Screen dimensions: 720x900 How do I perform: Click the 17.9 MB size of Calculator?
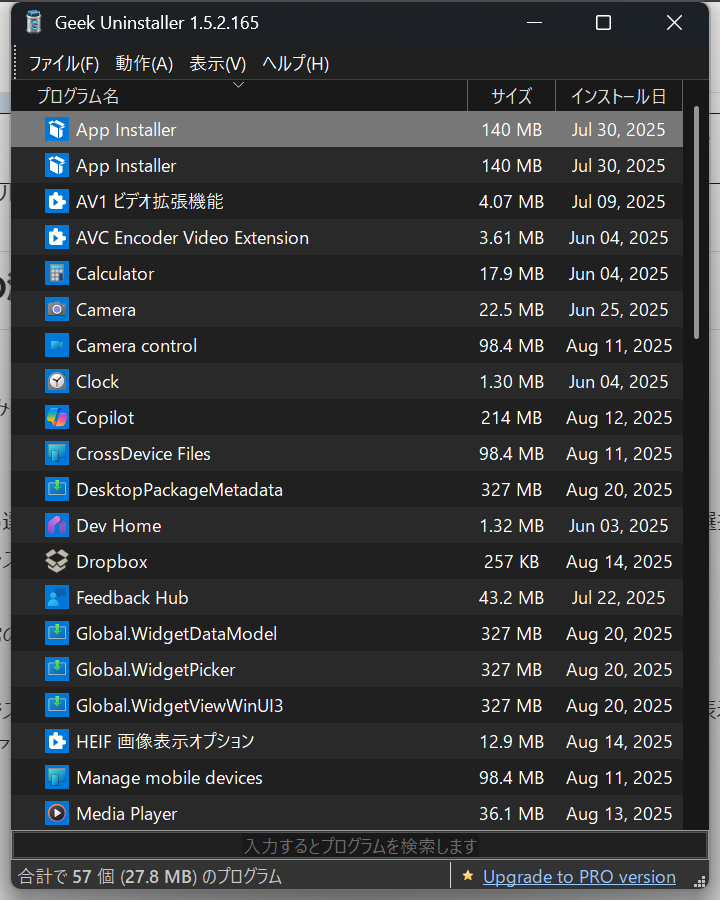512,274
